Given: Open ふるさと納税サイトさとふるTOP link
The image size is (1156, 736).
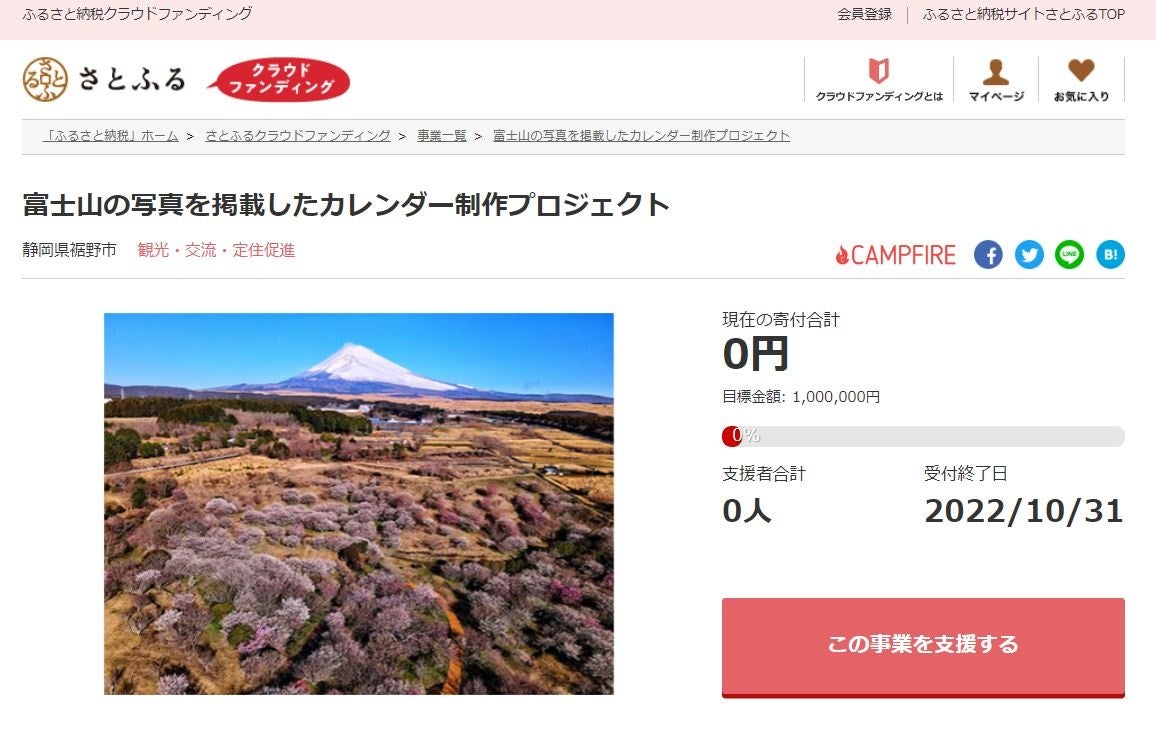Looking at the screenshot, I should click(x=1023, y=14).
